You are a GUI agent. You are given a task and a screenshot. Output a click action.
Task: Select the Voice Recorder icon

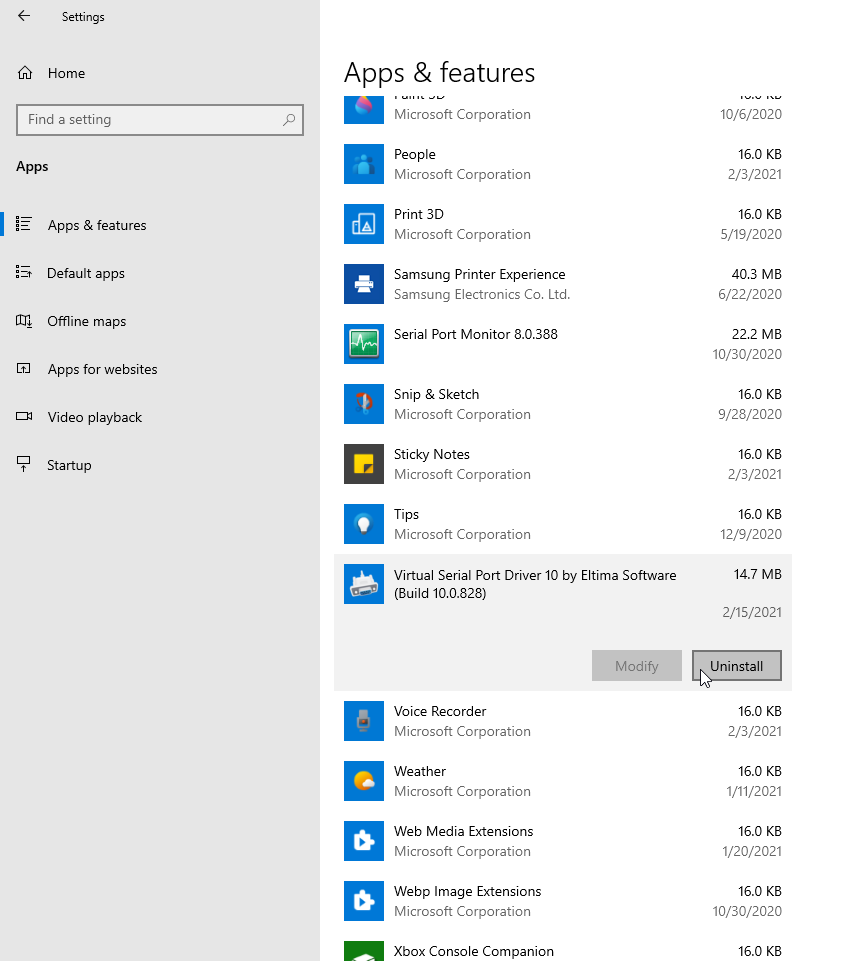click(364, 721)
